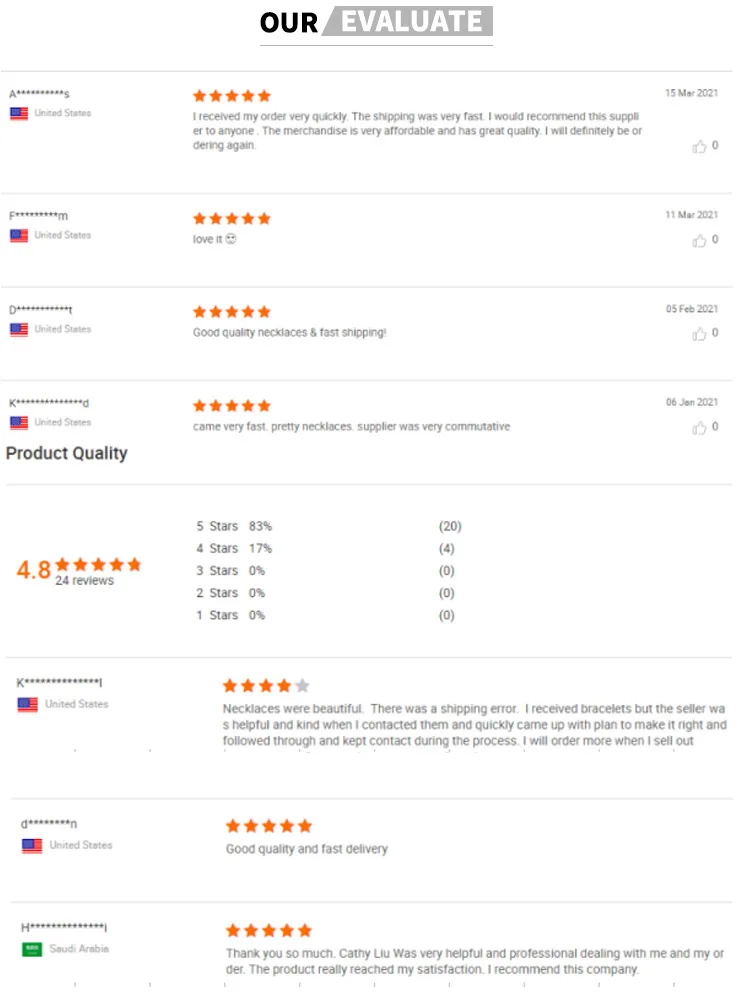Viewport: 750px width, 994px height.
Task: Click US flag beside reviewer F*********m
Action: click(x=19, y=236)
